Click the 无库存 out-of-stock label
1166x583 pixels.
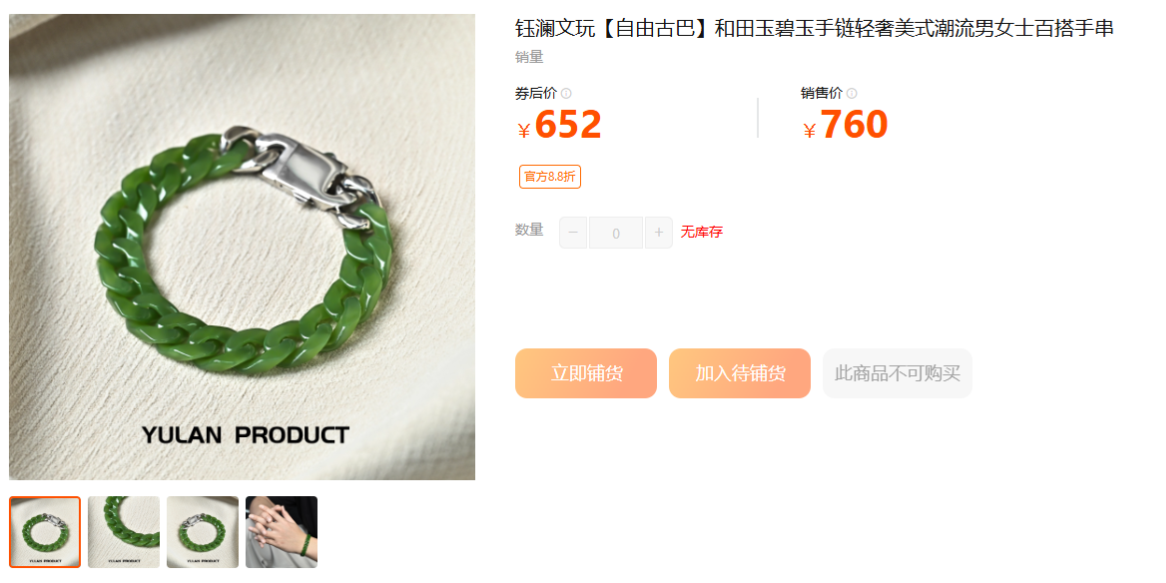tap(701, 232)
